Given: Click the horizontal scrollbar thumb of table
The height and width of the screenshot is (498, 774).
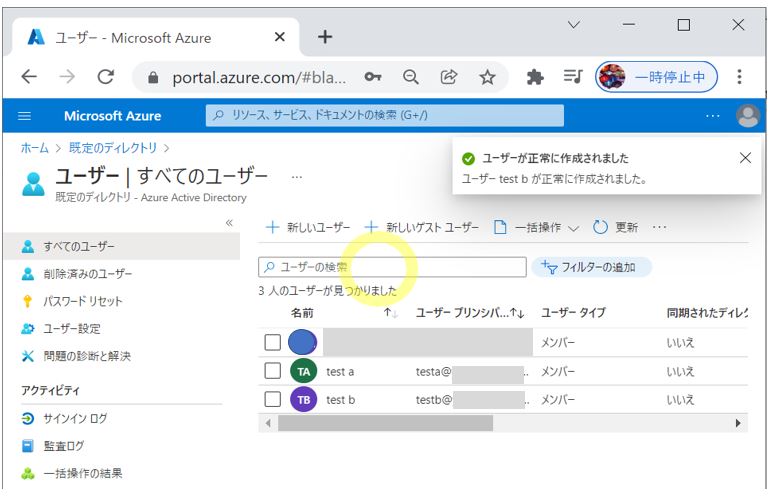Looking at the screenshot, I should (x=385, y=423).
